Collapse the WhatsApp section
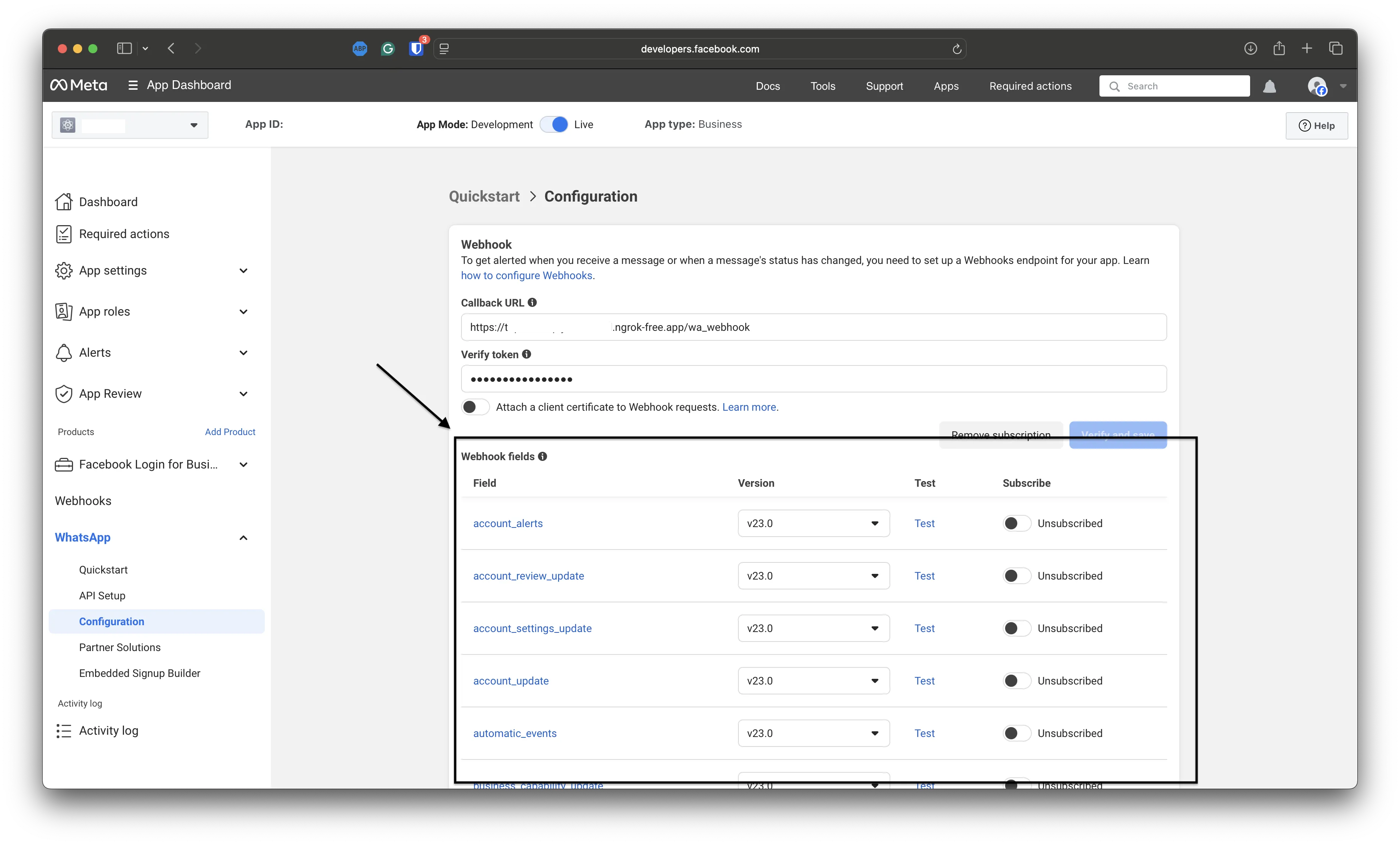The width and height of the screenshot is (1400, 845). click(x=243, y=538)
